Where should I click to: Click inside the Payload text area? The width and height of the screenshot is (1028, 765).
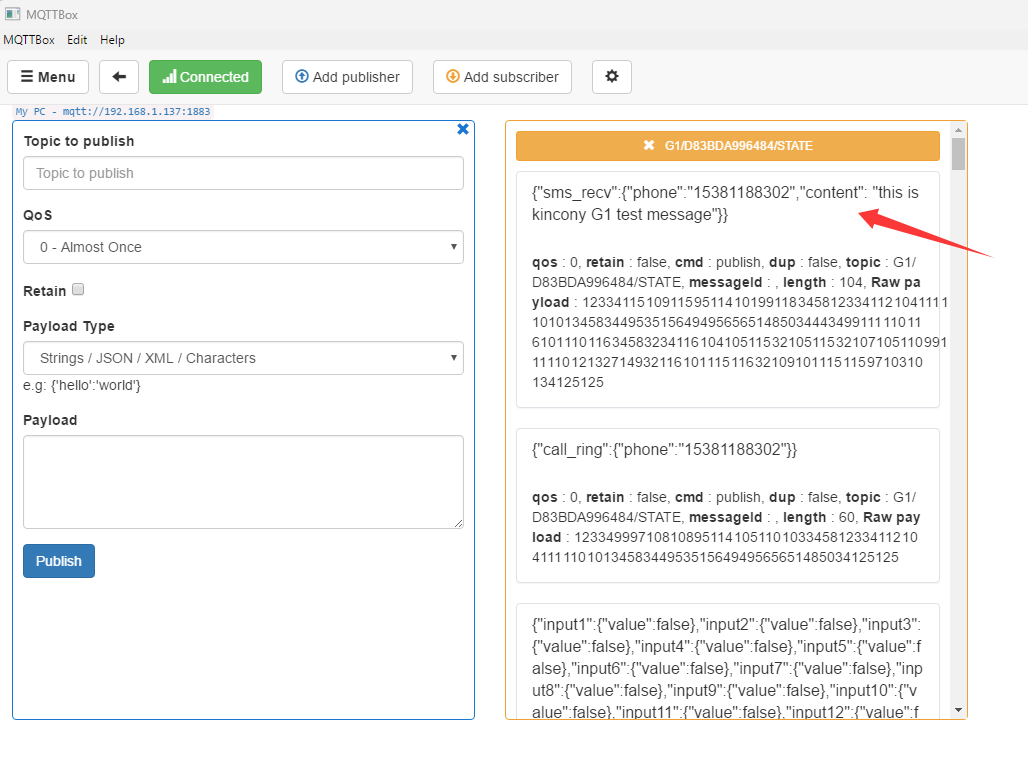(243, 481)
